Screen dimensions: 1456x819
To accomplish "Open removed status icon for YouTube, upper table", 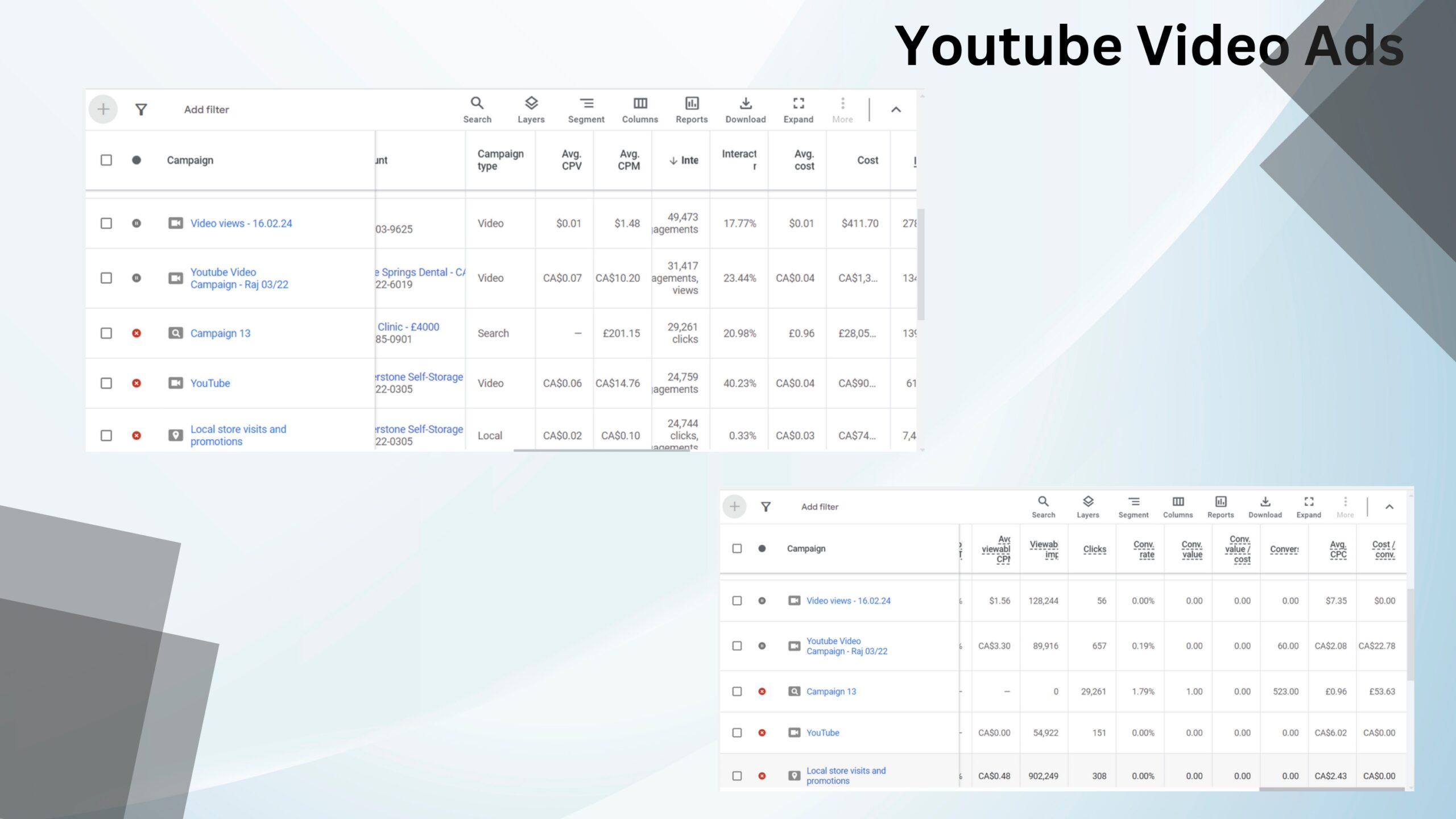I will tap(136, 383).
